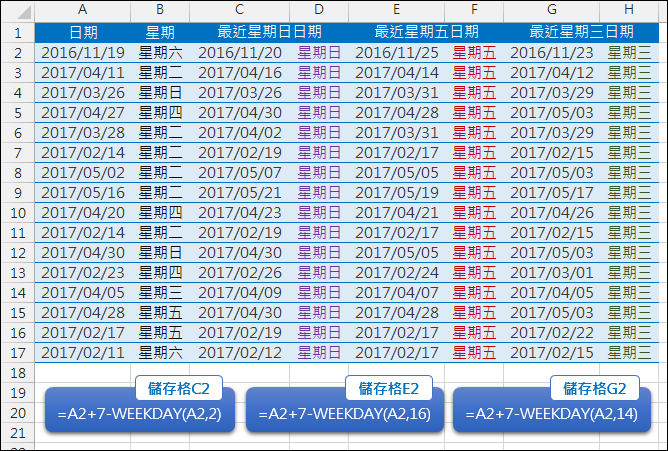Select cell with date 2017/03/01
Image resolution: width=668 pixels, height=451 pixels.
[x=552, y=273]
